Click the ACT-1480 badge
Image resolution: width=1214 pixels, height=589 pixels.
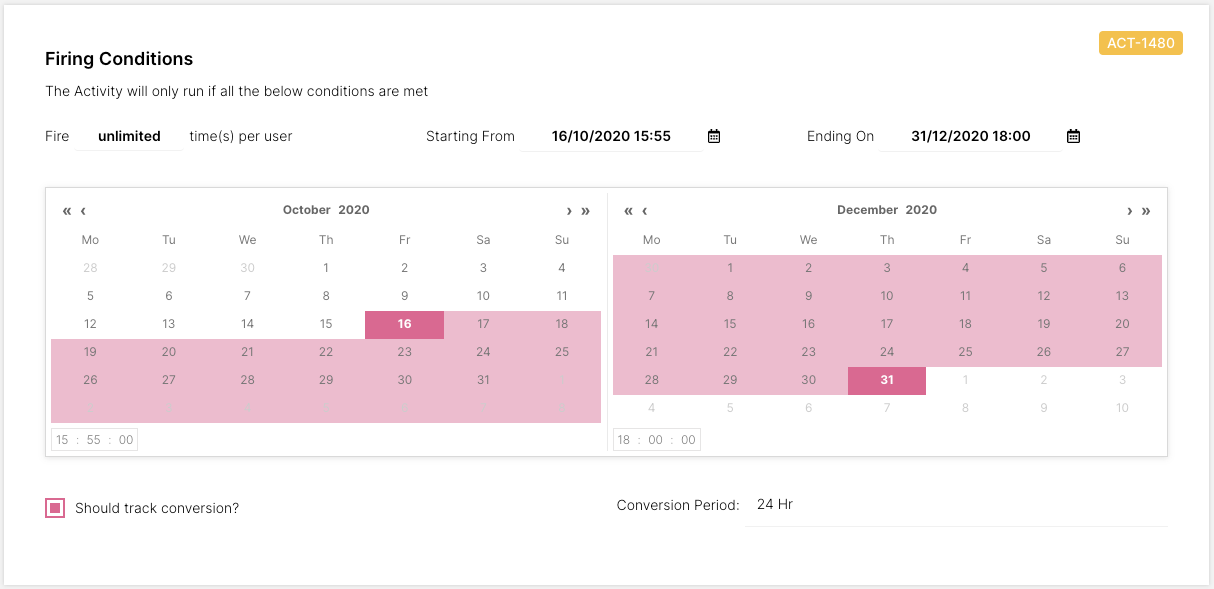1140,43
